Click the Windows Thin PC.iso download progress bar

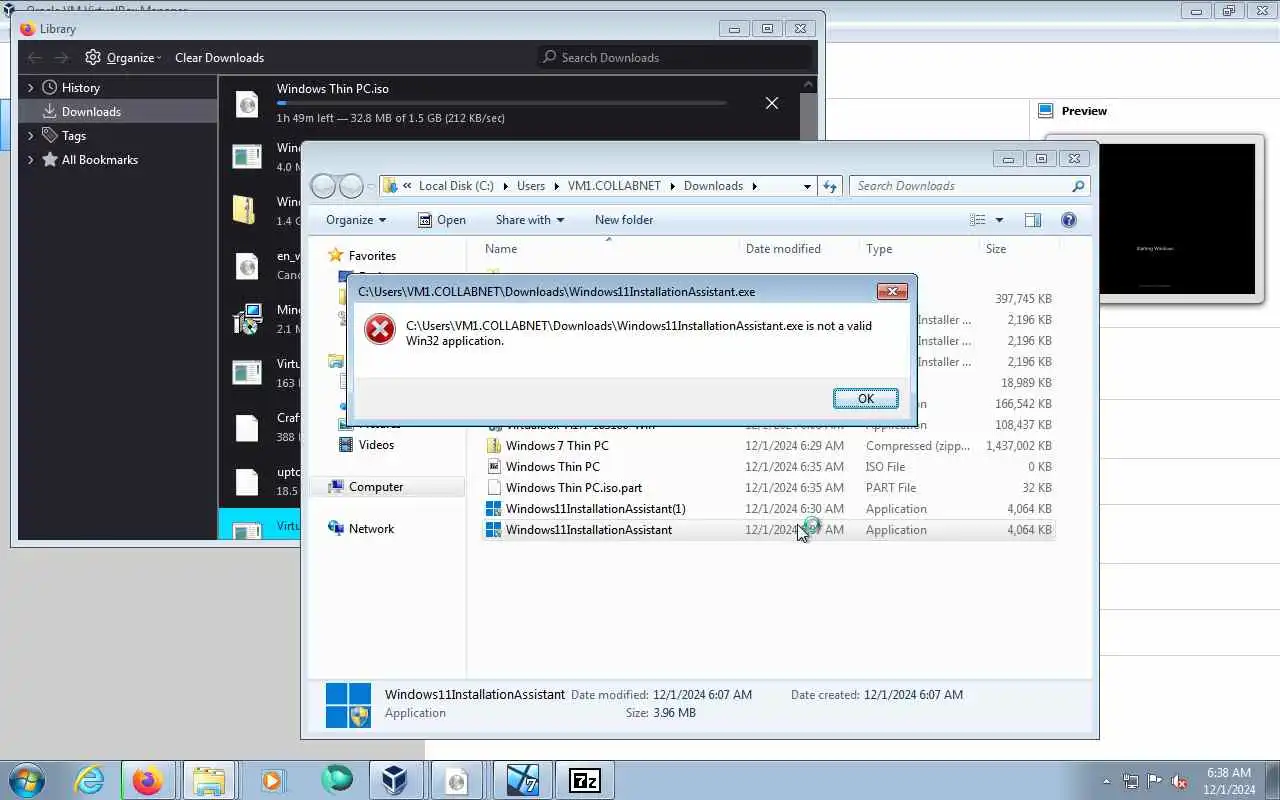501,102
